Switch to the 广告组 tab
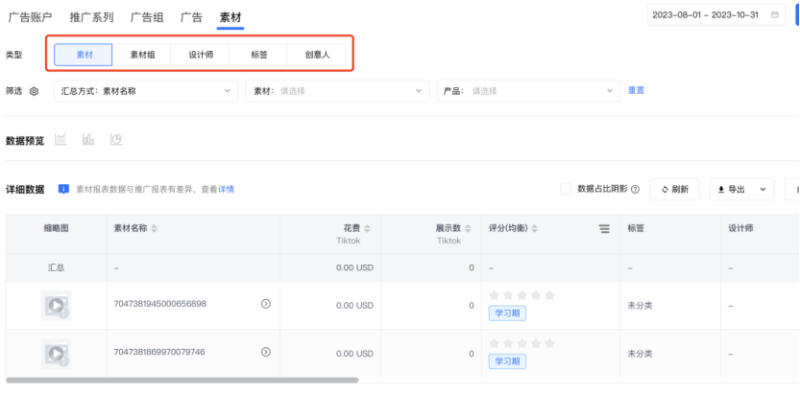 [x=147, y=17]
